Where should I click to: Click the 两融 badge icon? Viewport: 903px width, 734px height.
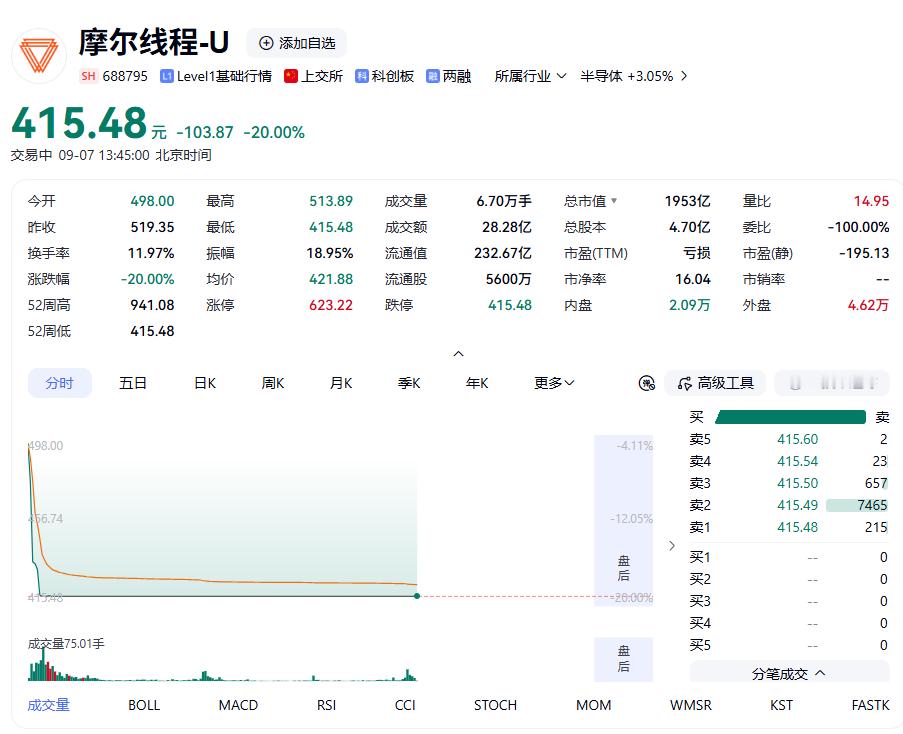(432, 76)
